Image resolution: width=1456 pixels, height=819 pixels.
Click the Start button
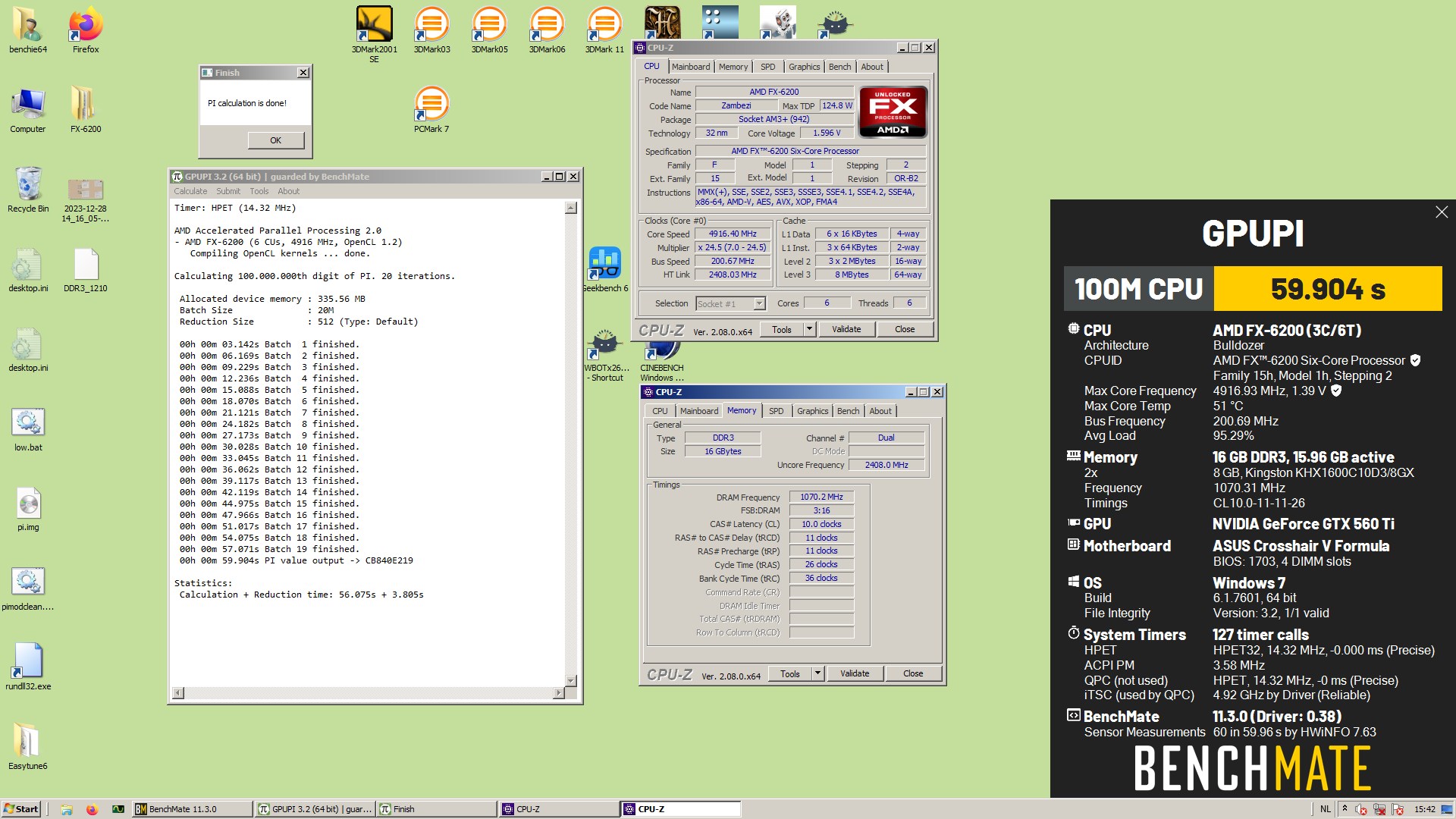(x=21, y=809)
